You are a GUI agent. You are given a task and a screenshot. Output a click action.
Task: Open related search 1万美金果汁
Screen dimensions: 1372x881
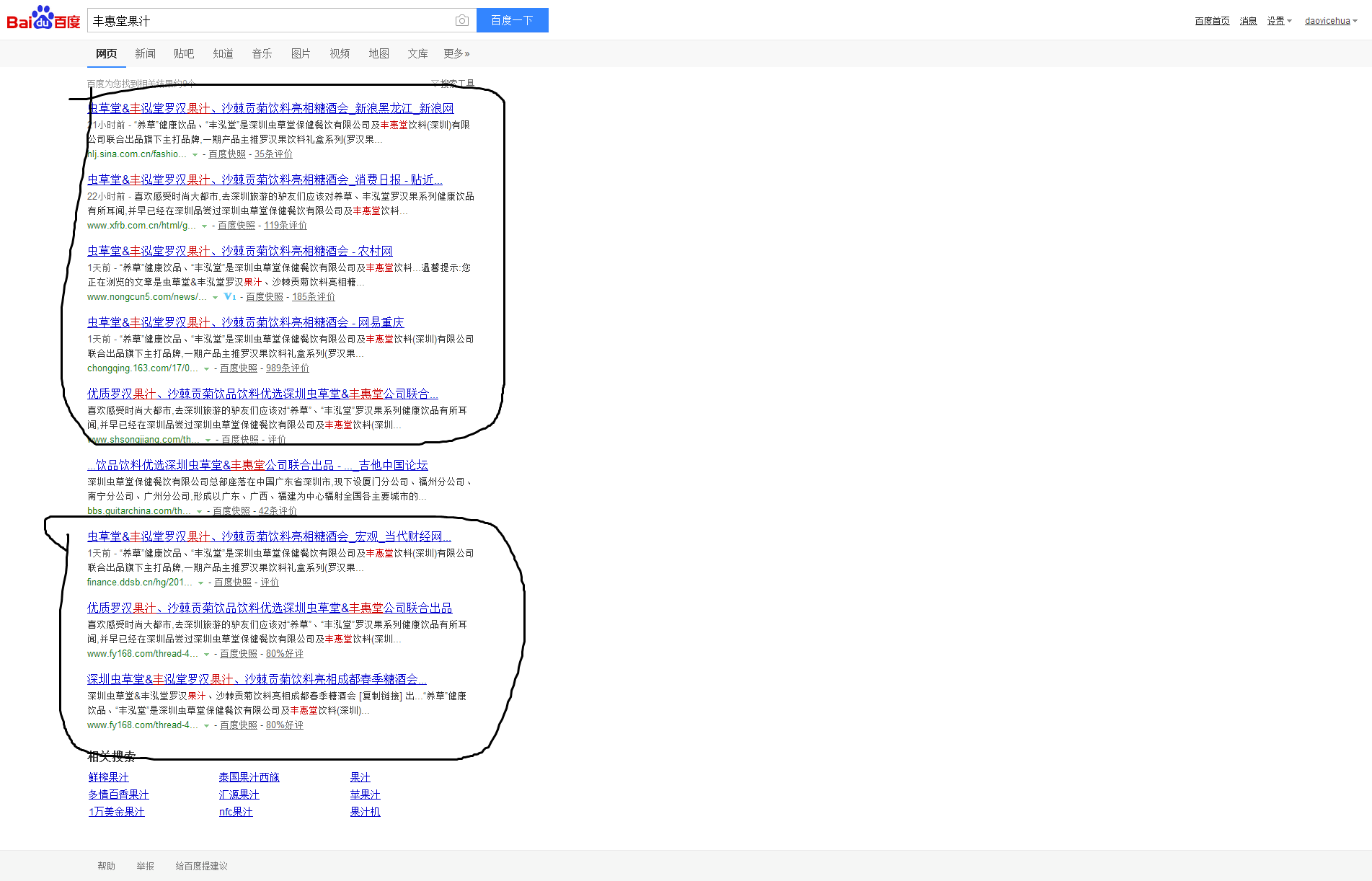click(116, 812)
